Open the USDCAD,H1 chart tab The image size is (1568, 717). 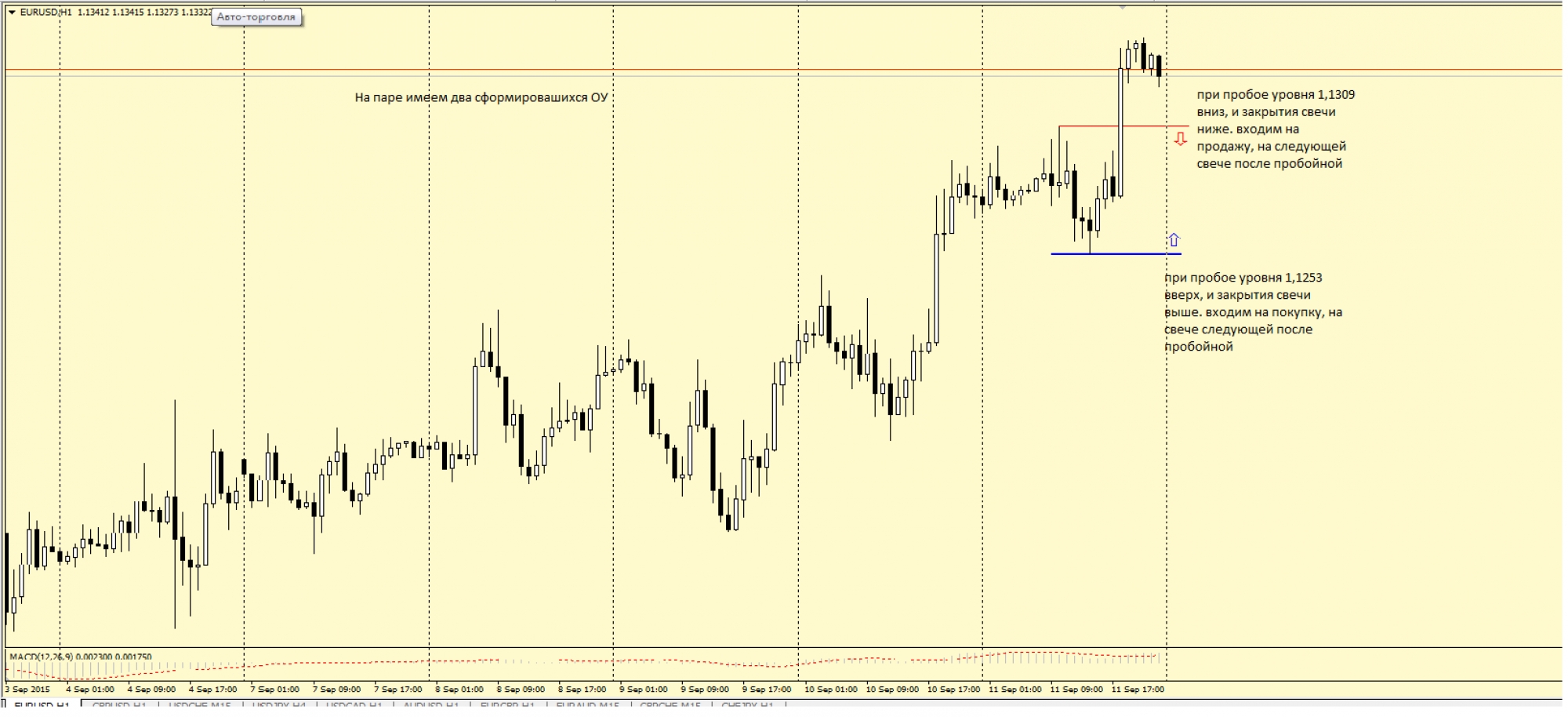click(354, 706)
